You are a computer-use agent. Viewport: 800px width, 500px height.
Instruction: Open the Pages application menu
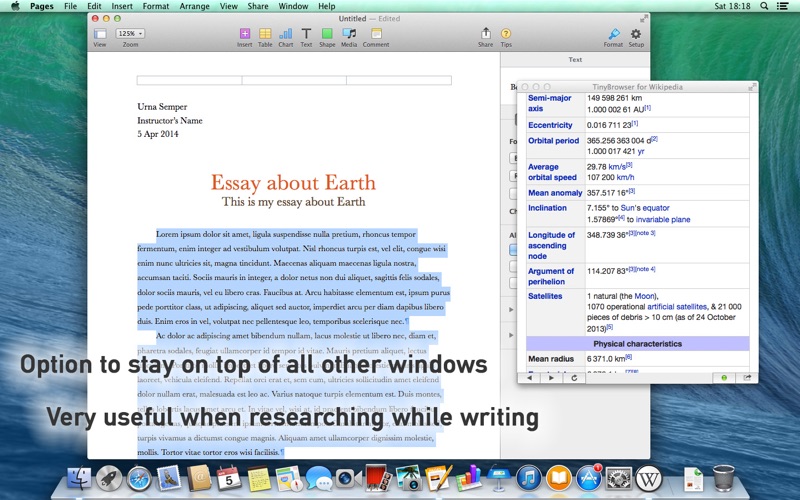[x=42, y=6]
